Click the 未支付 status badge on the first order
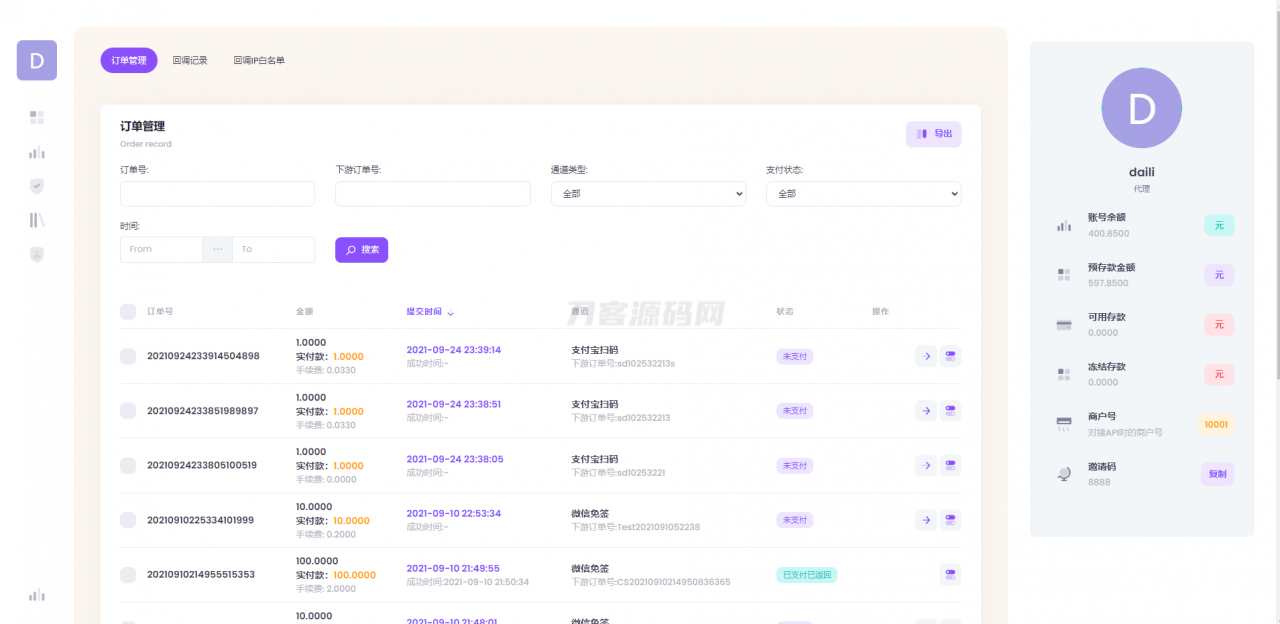Viewport: 1280px width, 624px height. click(794, 356)
